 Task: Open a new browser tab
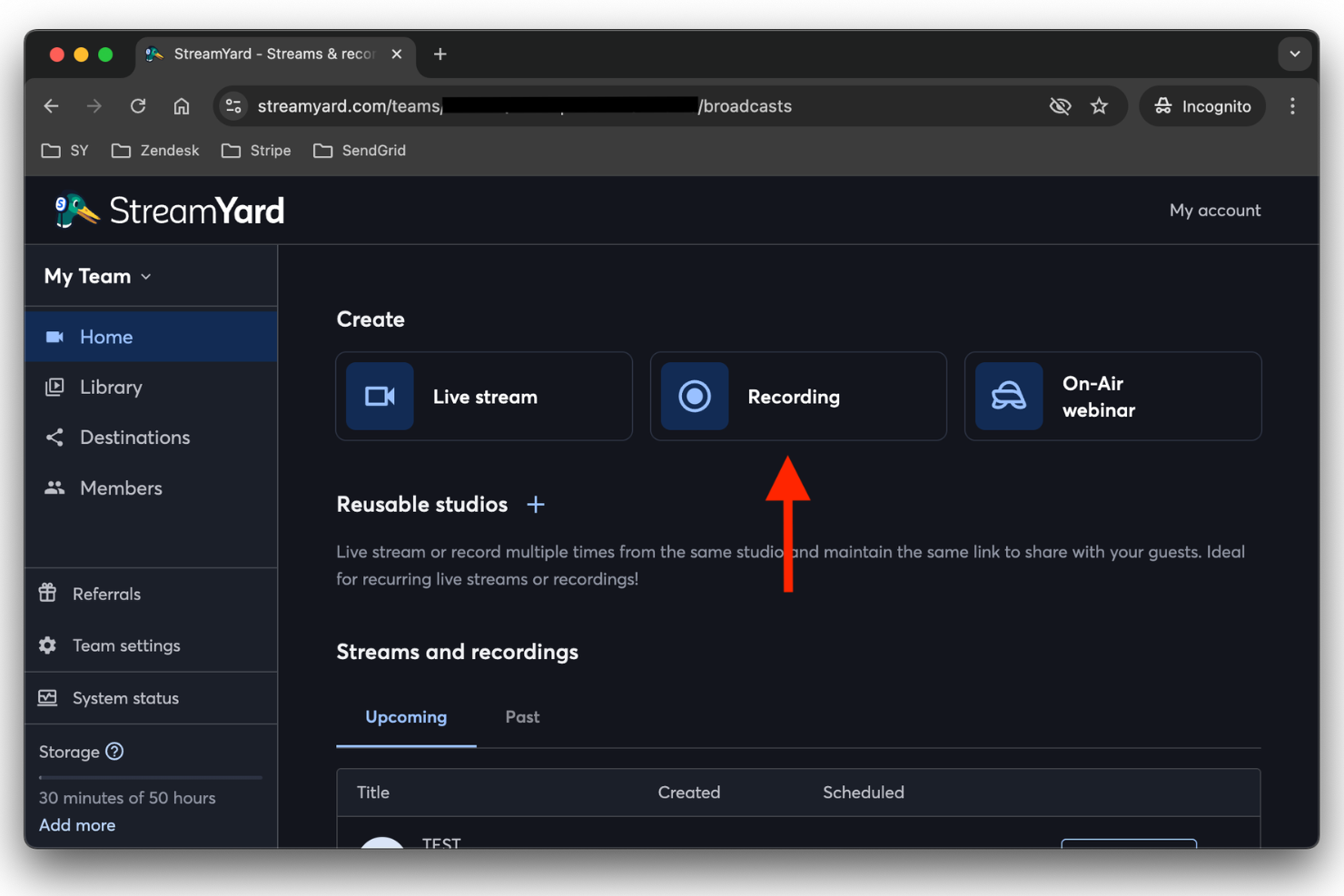coord(440,54)
